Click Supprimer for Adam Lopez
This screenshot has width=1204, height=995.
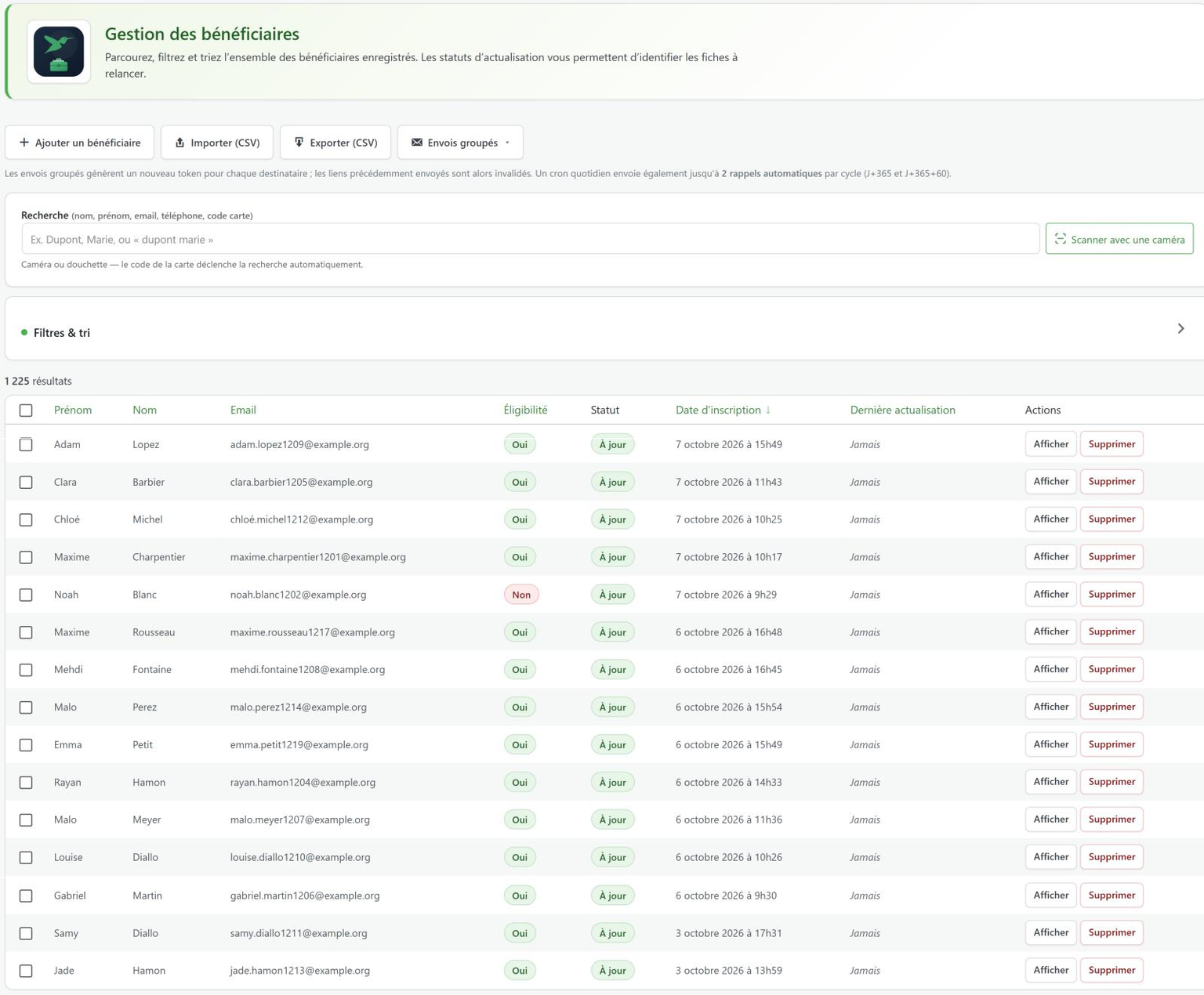click(1112, 444)
